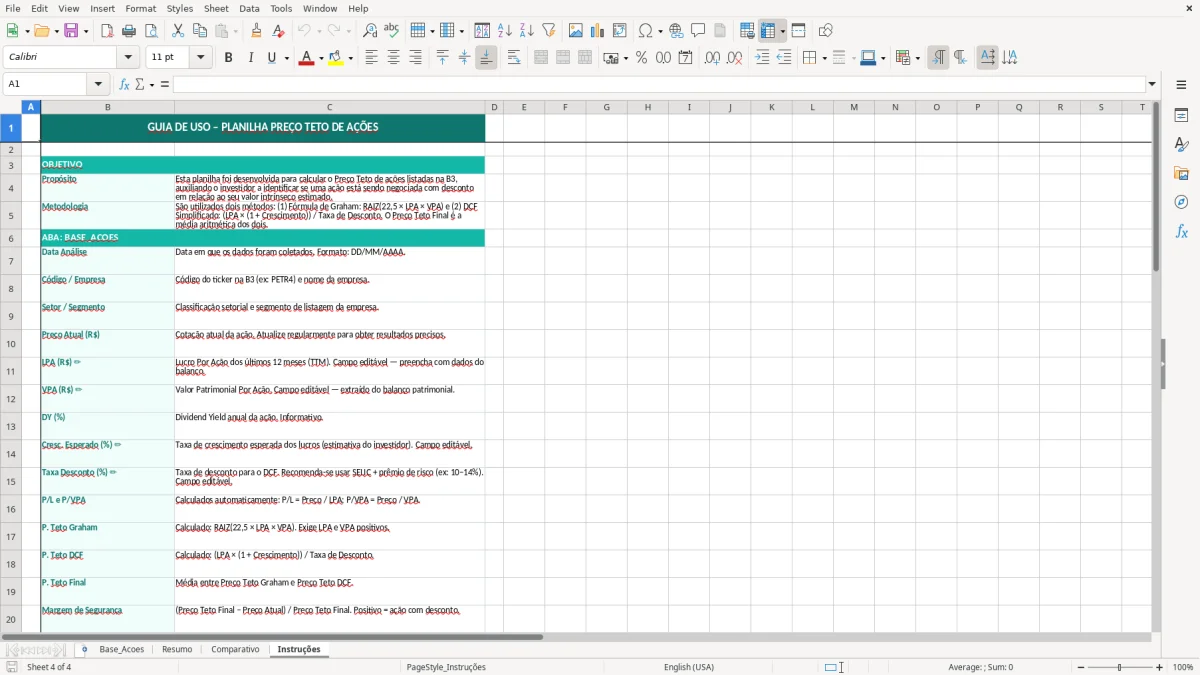Toggle Align Bottom

[486, 58]
